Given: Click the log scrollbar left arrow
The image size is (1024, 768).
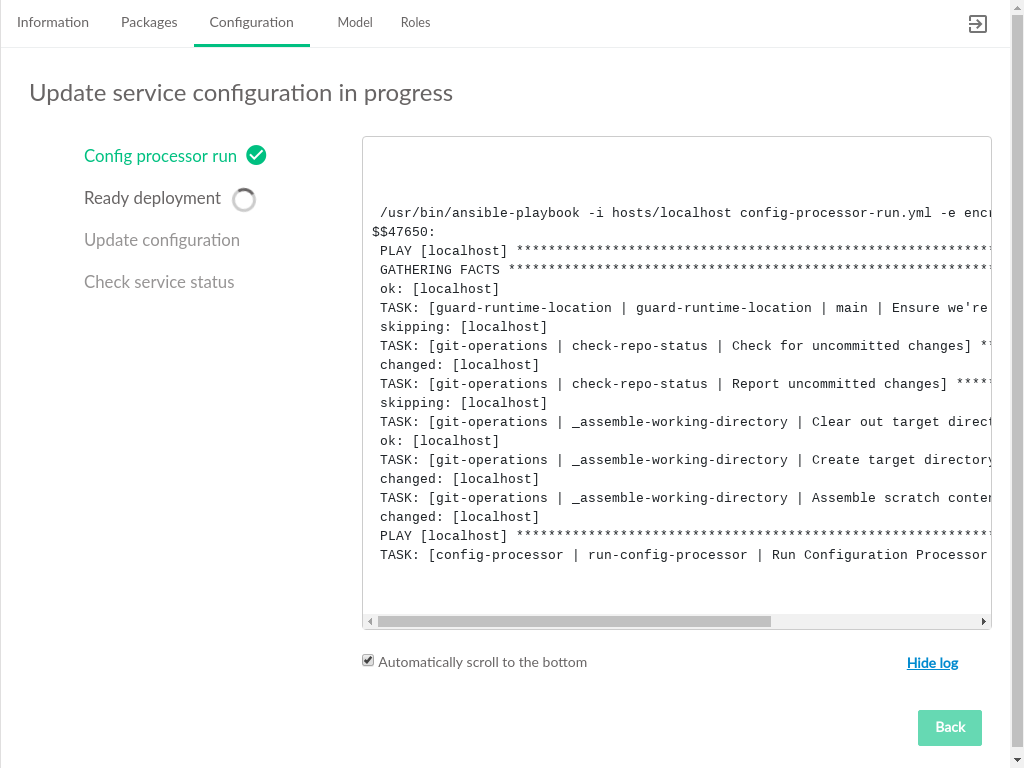Looking at the screenshot, I should tap(370, 622).
